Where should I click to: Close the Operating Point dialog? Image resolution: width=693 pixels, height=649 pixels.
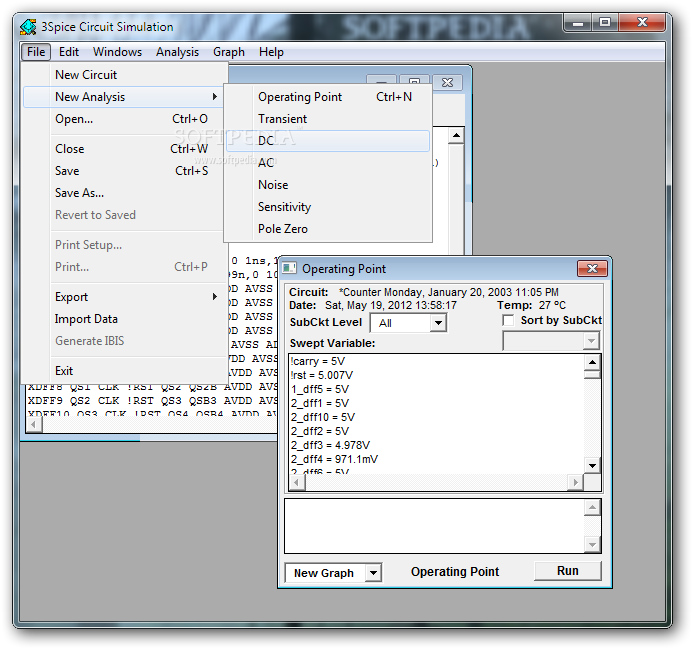[x=592, y=268]
